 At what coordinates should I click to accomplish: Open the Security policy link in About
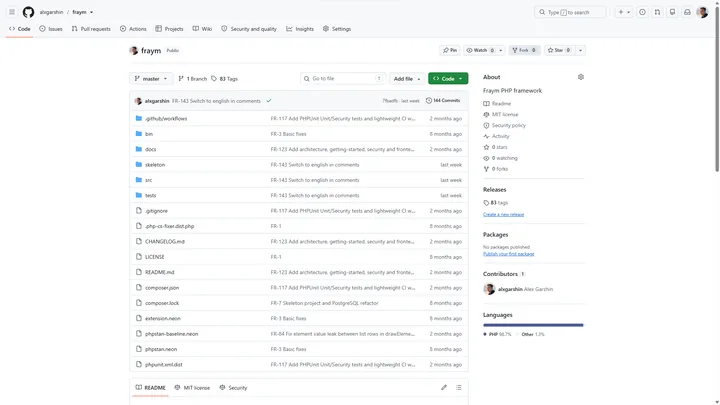click(504, 125)
